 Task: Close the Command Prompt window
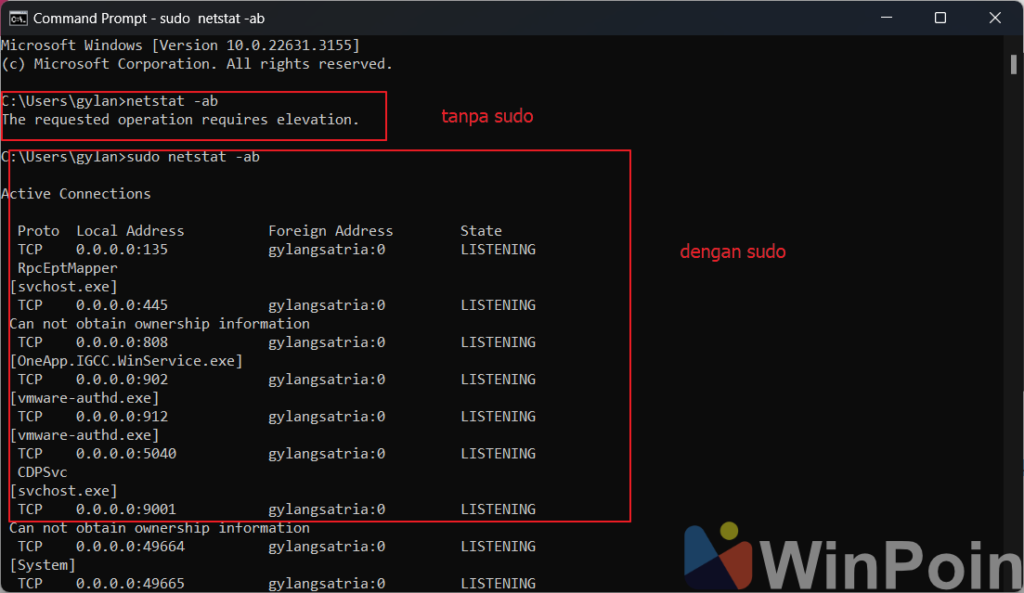click(996, 18)
